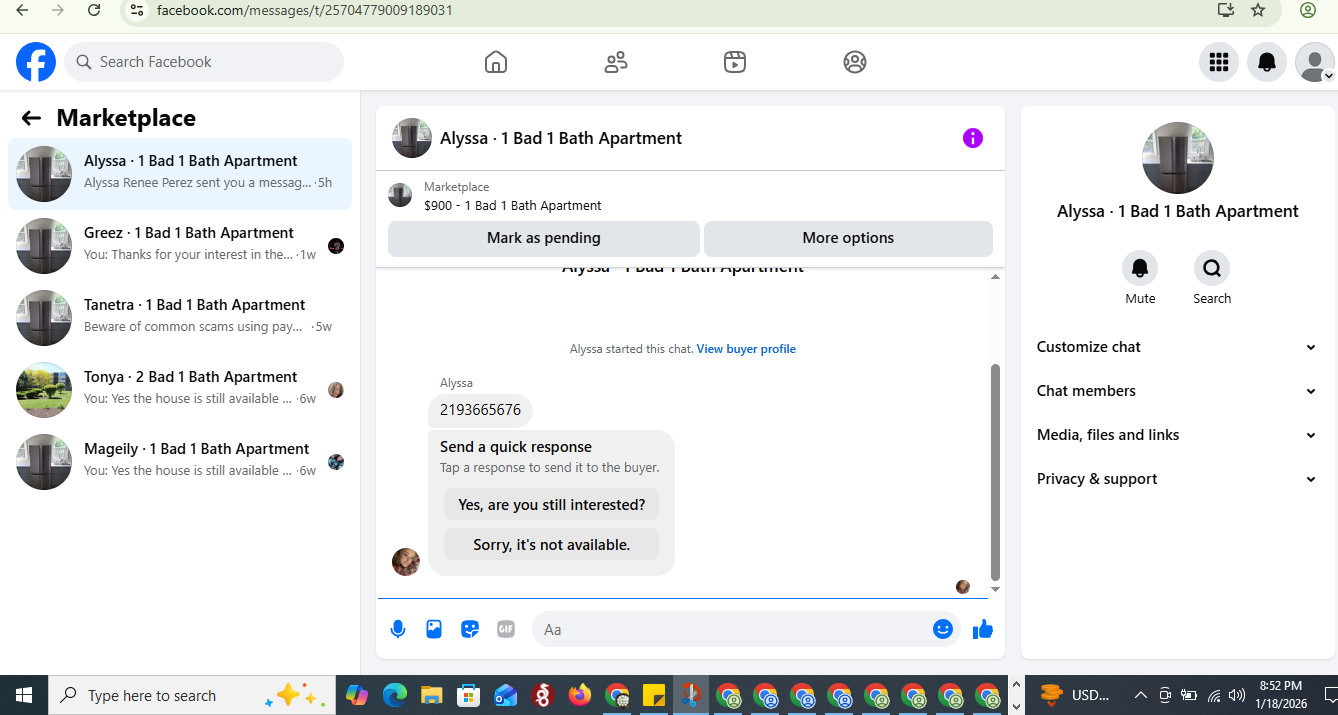Click the 2193665676 message bubble

(x=480, y=410)
